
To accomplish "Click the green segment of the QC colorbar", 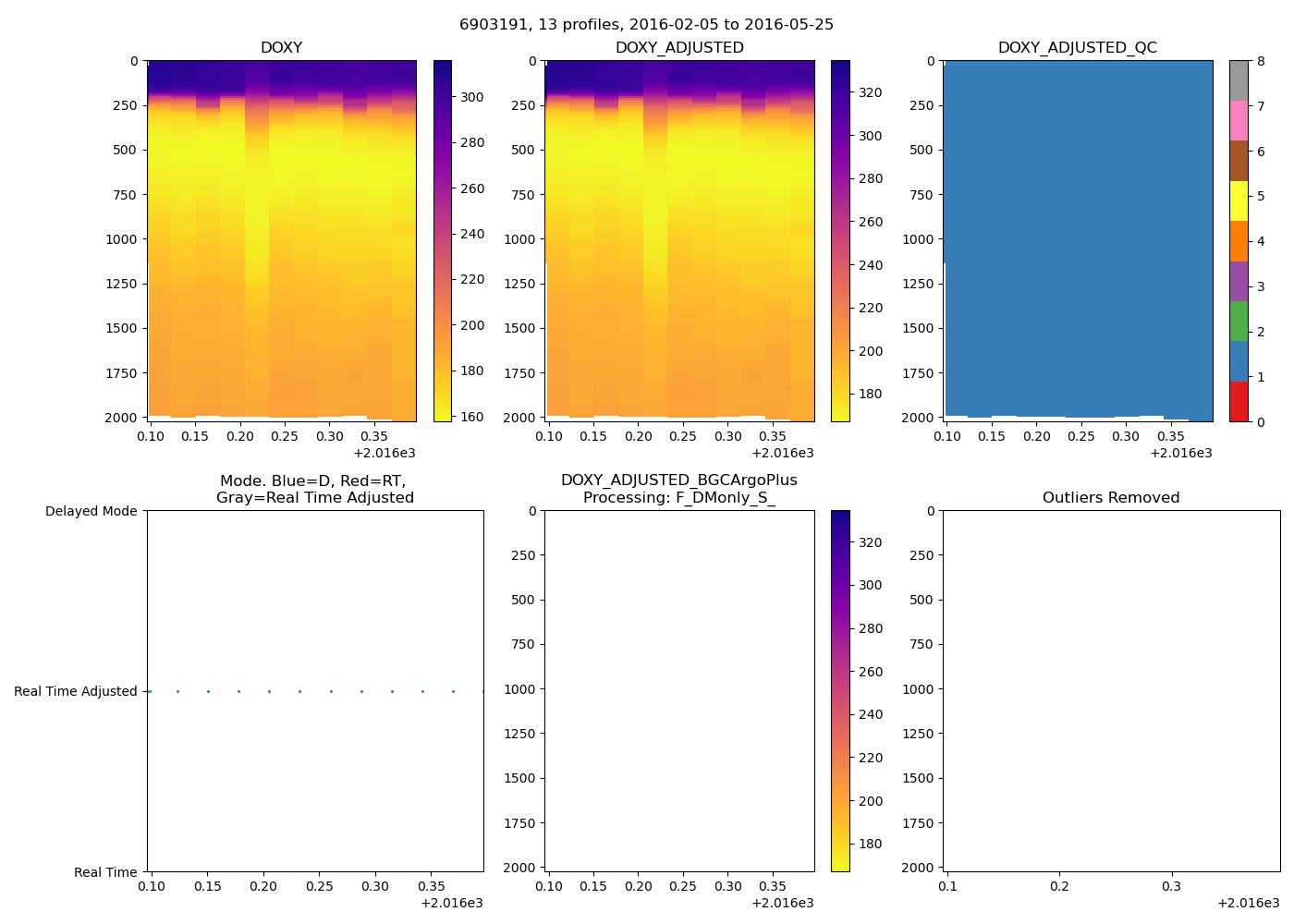I will [1239, 321].
